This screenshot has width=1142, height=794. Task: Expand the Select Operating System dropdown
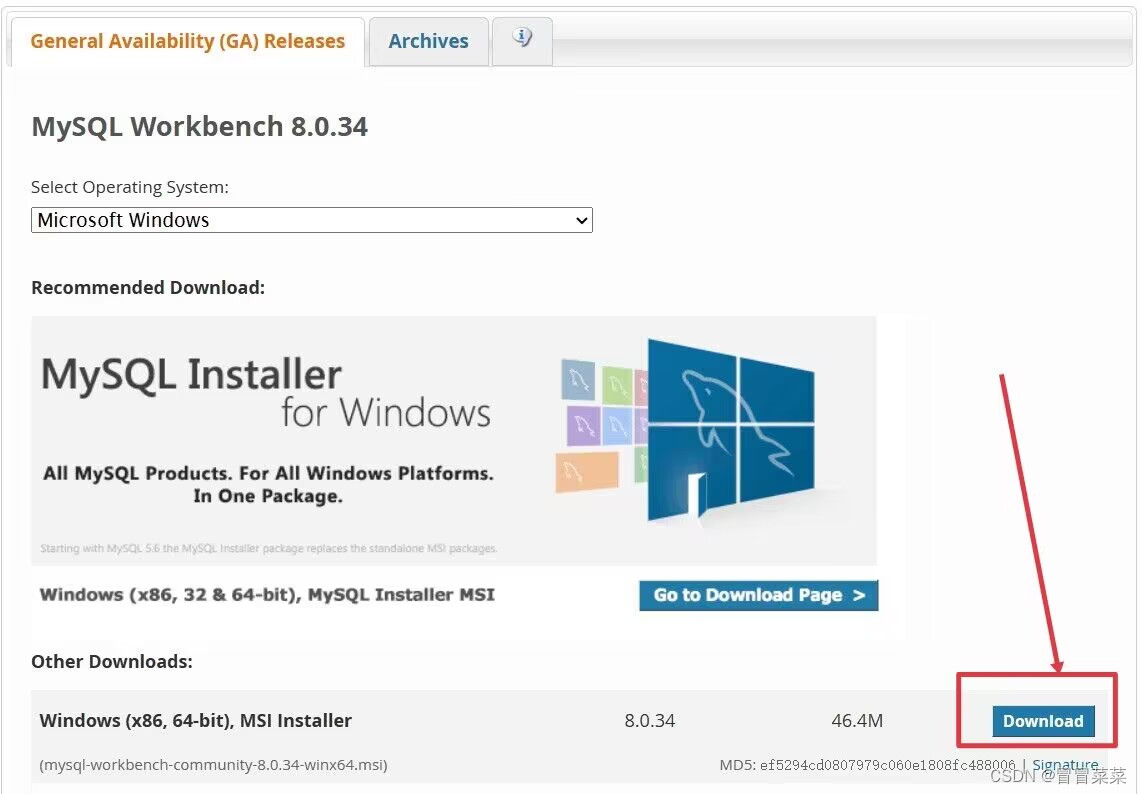tap(312, 220)
